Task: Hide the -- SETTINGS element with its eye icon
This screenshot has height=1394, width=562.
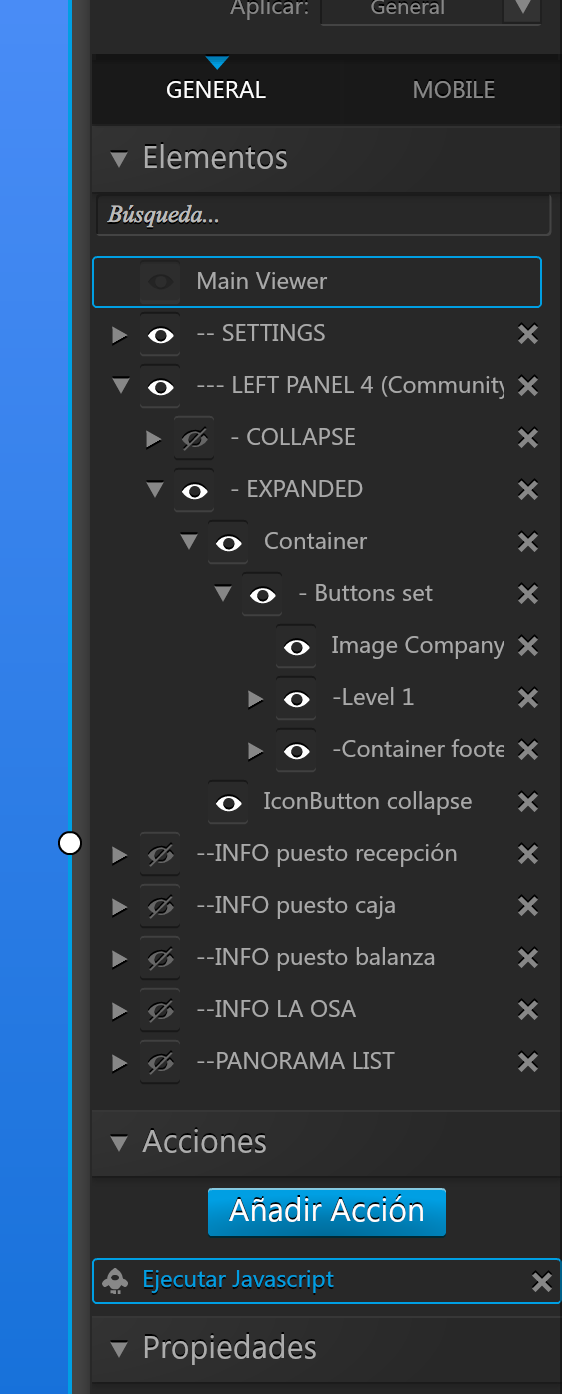Action: click(160, 335)
